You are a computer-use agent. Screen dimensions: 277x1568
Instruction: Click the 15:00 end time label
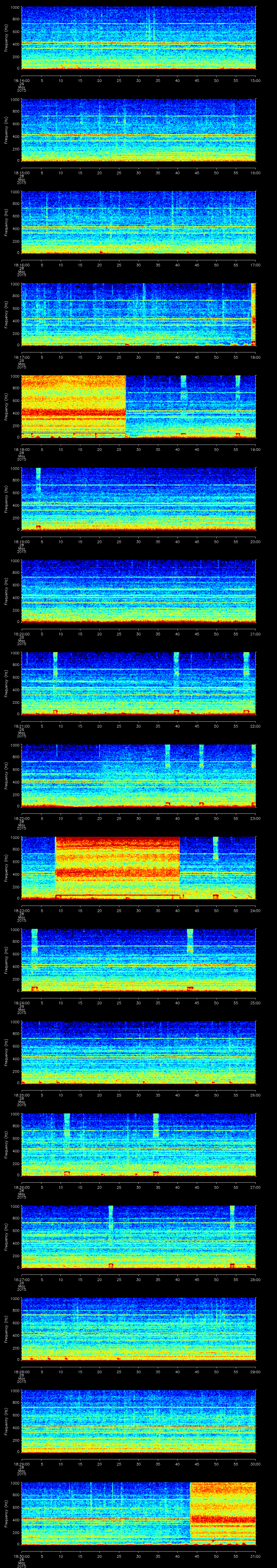coord(256,80)
